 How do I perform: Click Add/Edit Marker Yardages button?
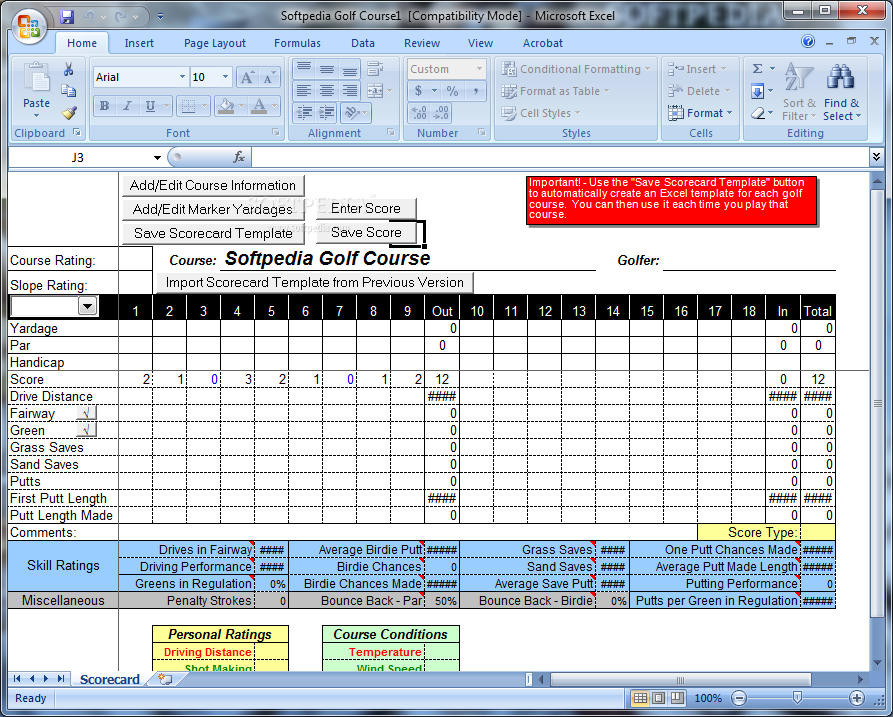(213, 210)
